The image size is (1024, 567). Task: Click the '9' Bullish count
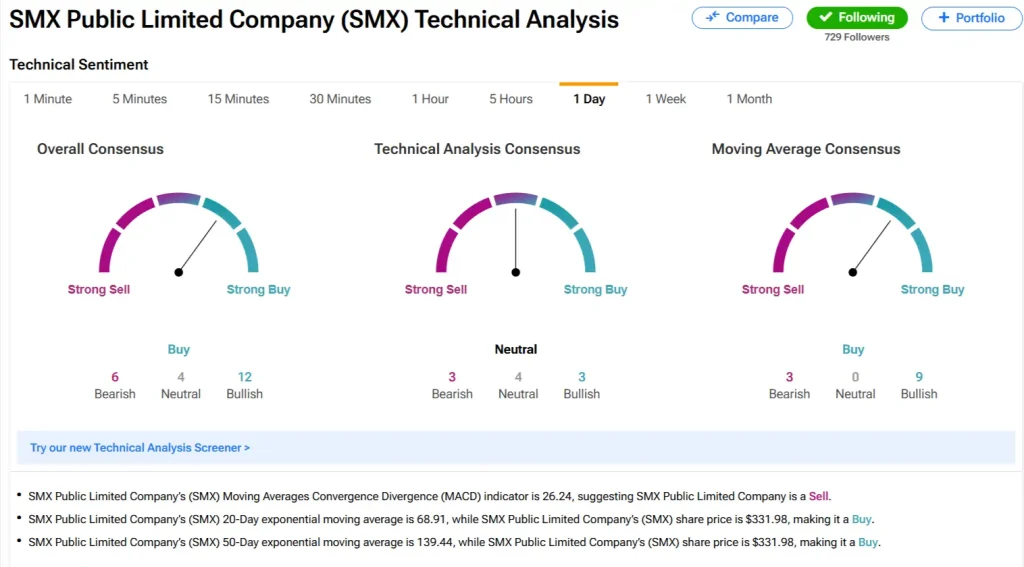pos(919,377)
